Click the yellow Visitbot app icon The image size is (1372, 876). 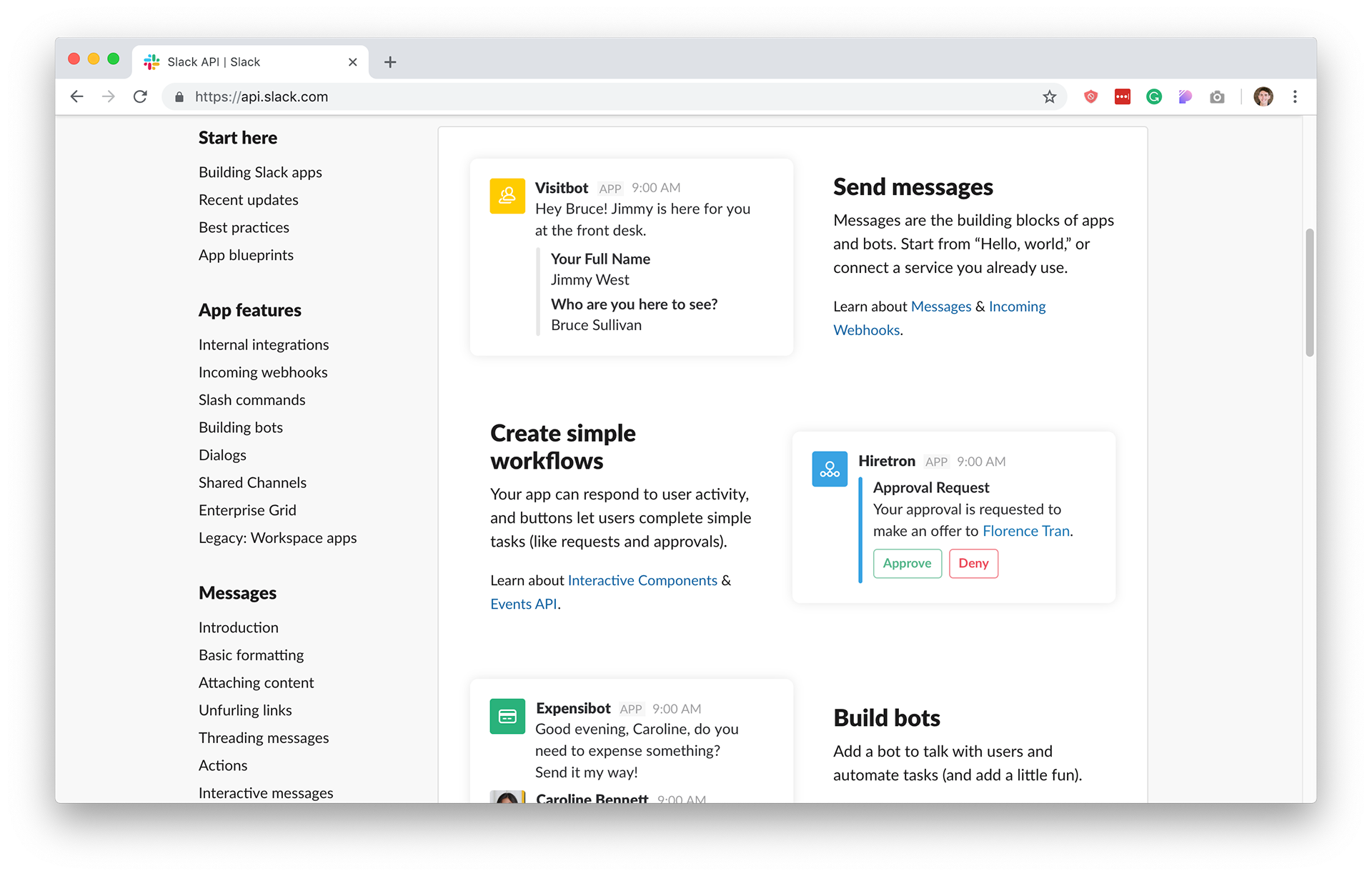click(x=507, y=196)
